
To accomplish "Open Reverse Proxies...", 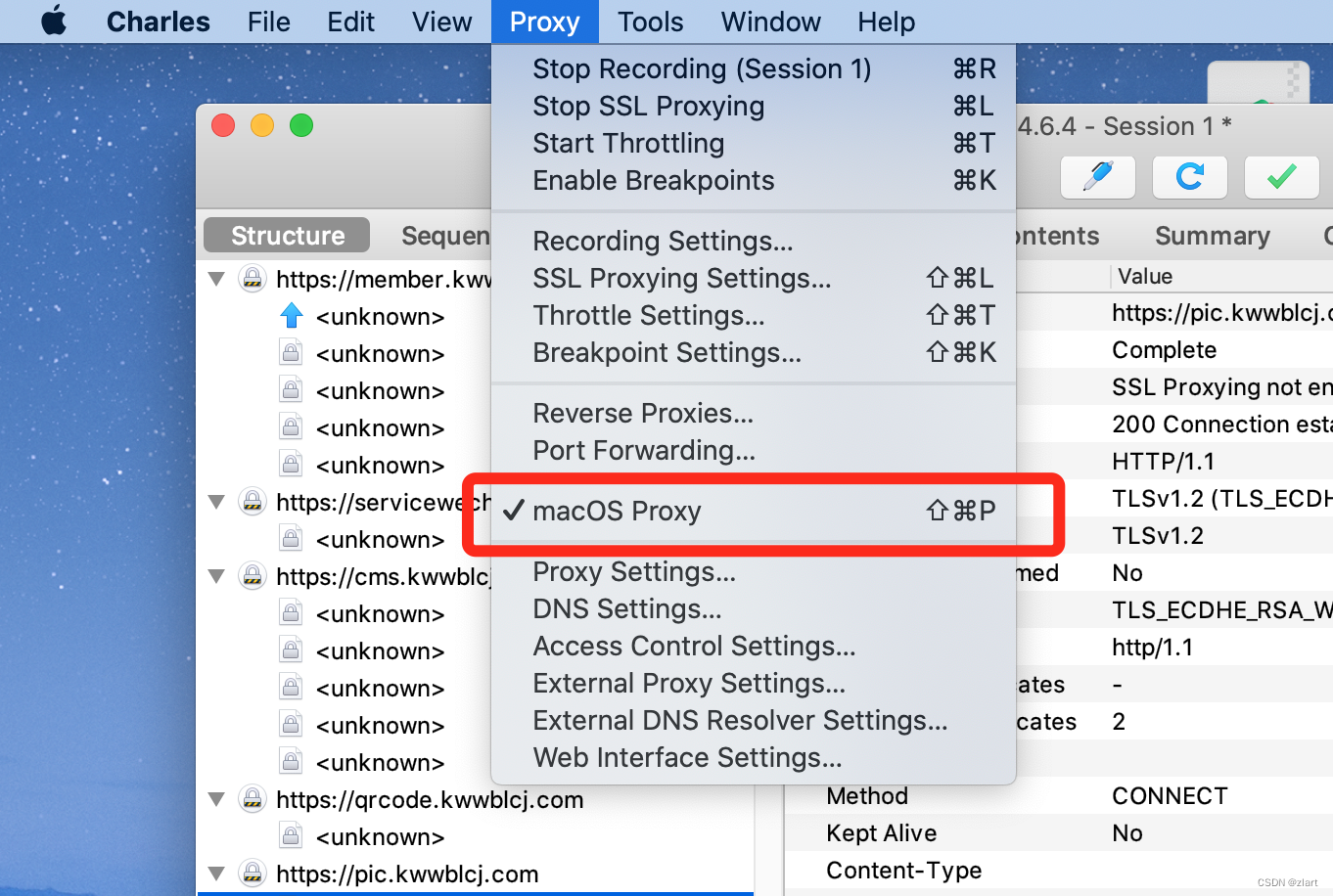I will coord(754,413).
